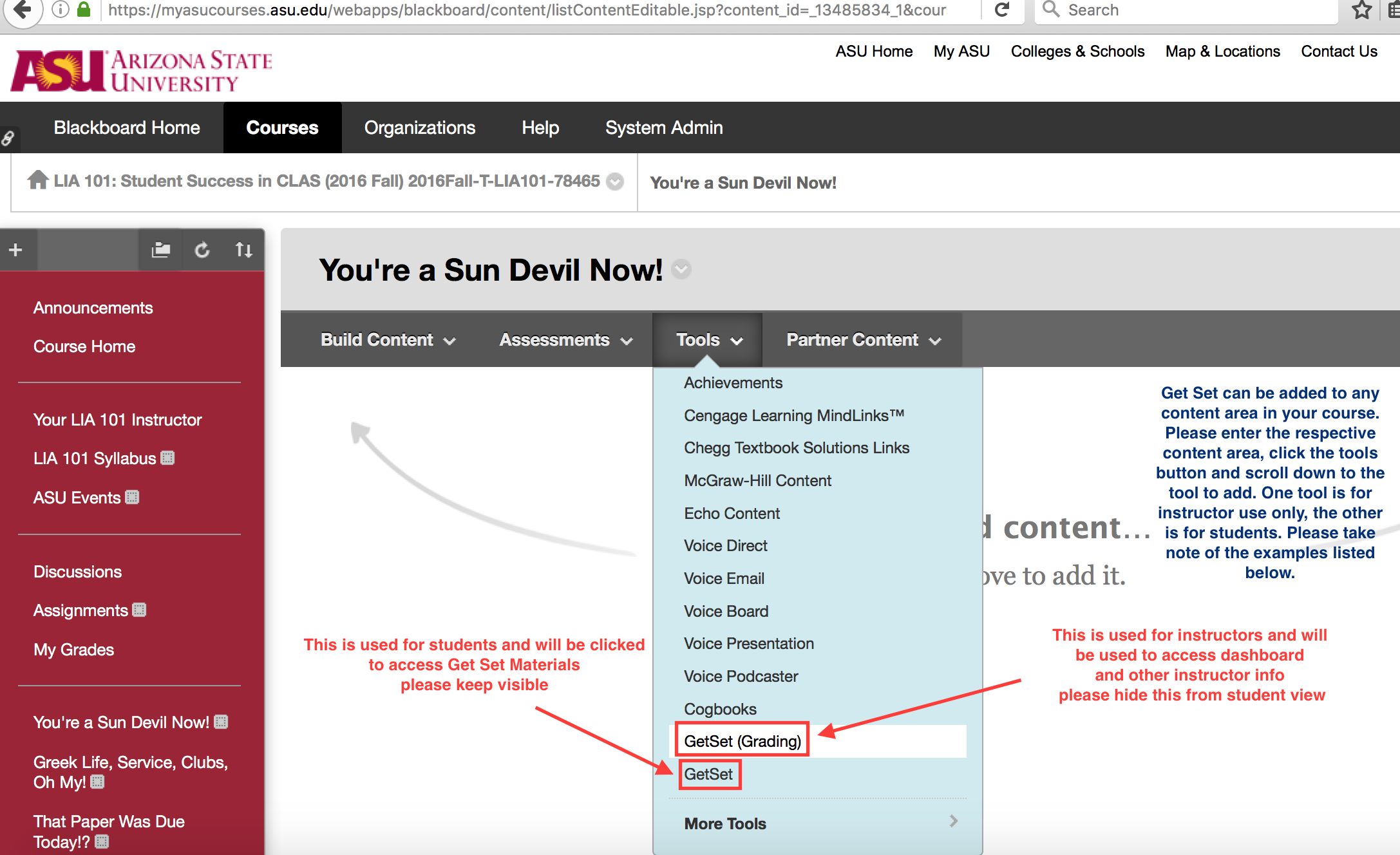Click the URL address bar
This screenshot has width=1400, height=855.
click(527, 10)
